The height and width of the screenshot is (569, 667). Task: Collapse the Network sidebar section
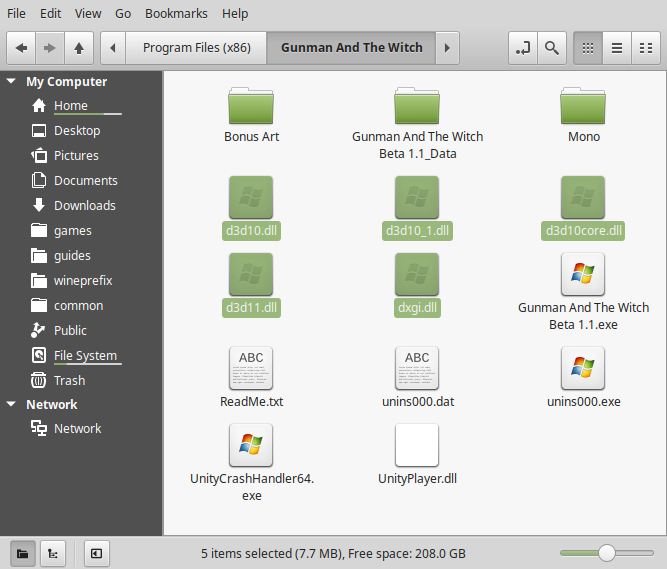point(11,404)
